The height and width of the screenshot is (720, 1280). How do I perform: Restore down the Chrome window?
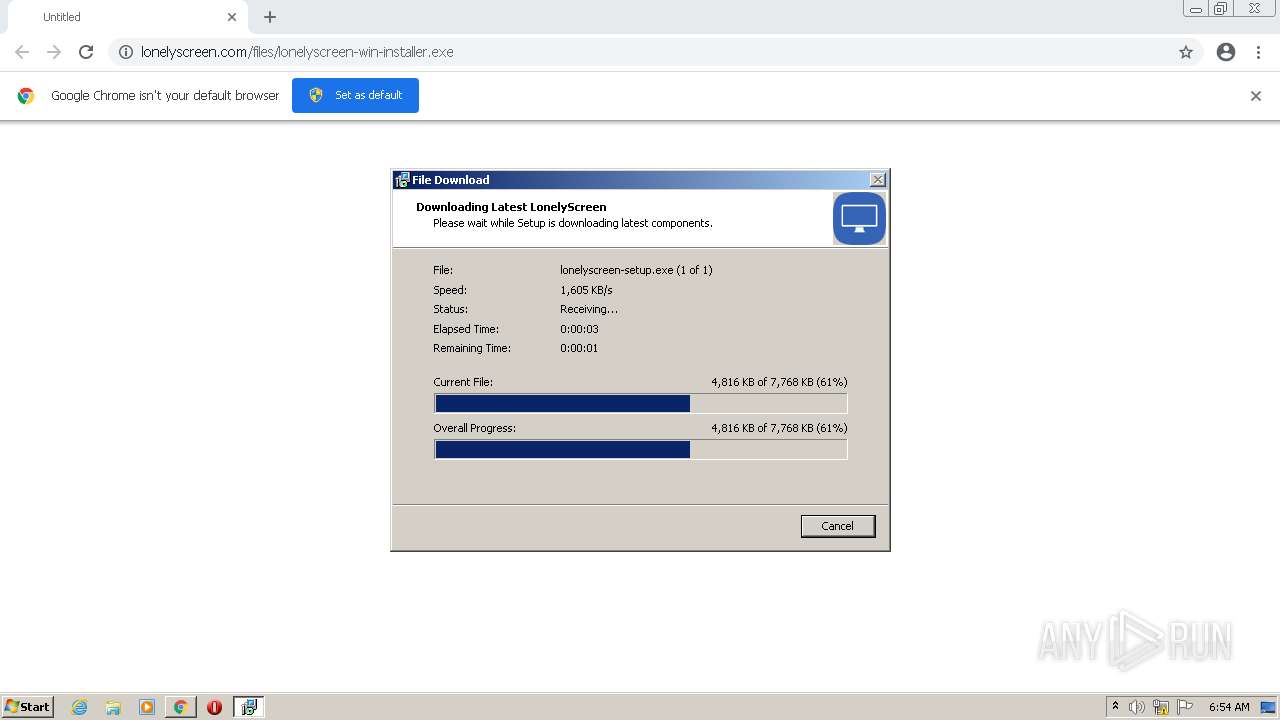click(1221, 9)
